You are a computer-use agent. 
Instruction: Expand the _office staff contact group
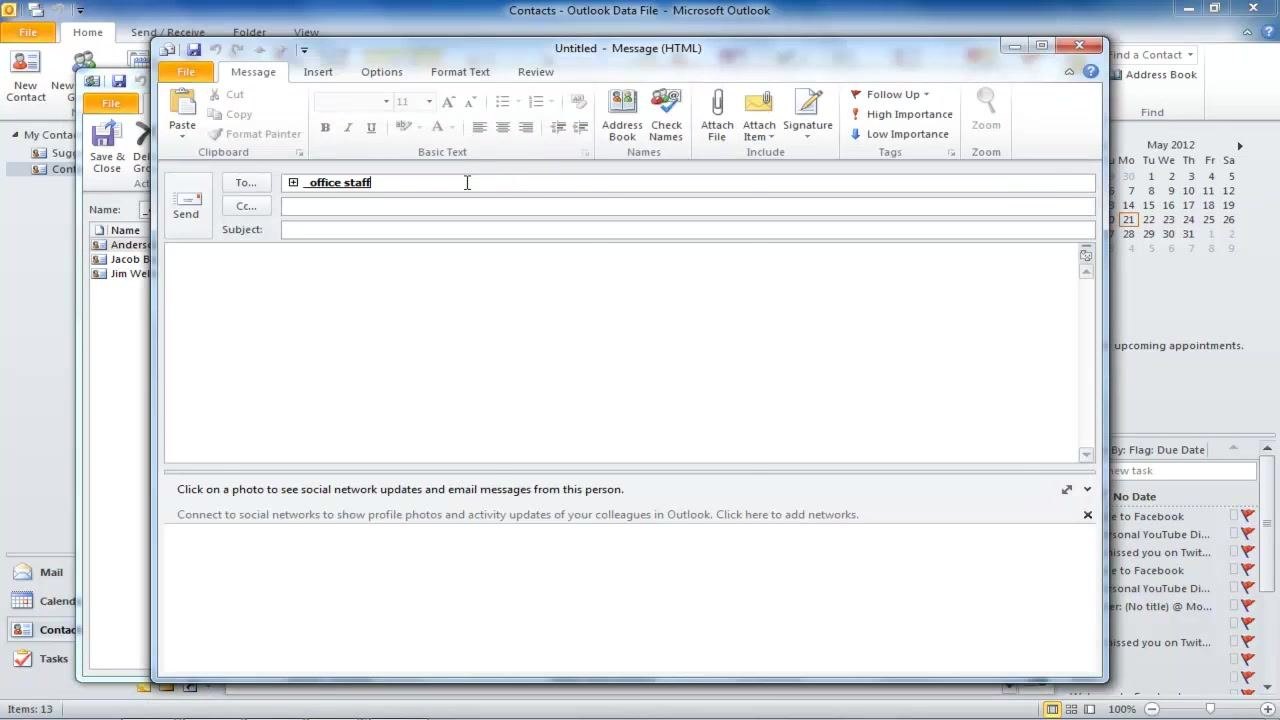click(293, 182)
